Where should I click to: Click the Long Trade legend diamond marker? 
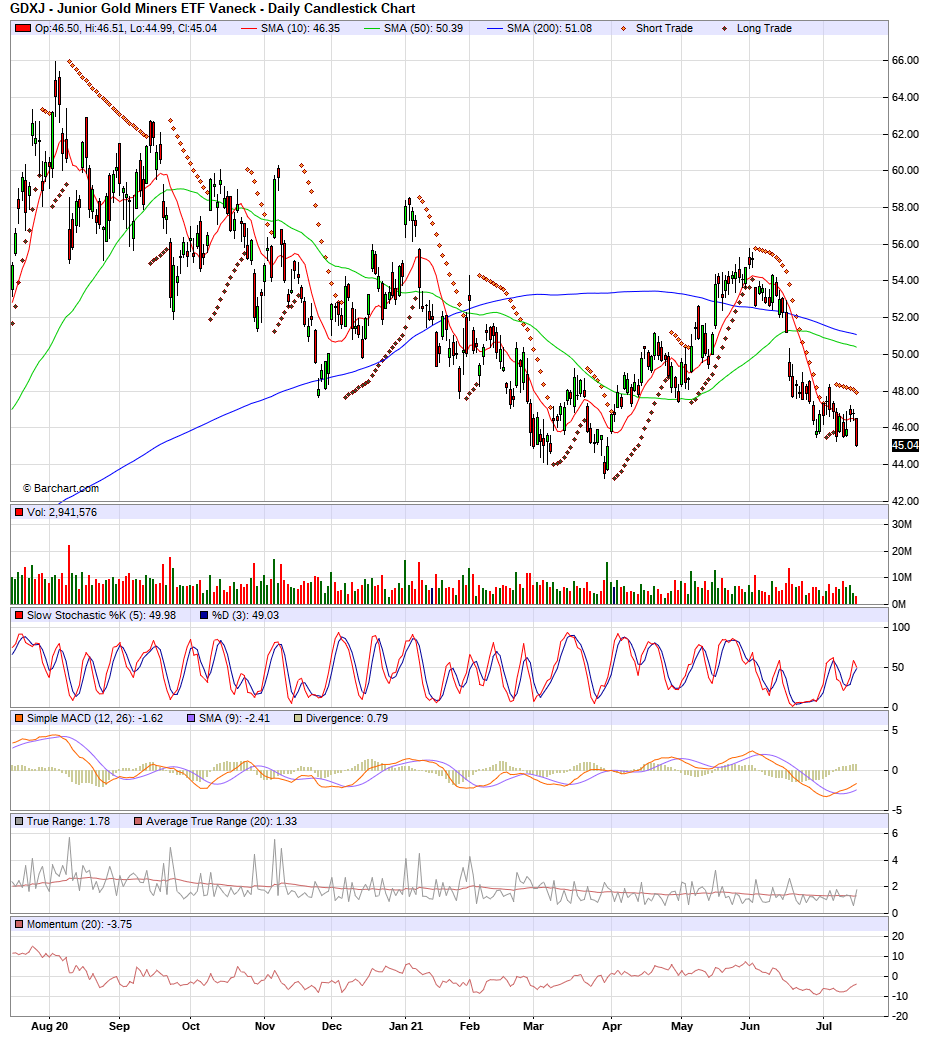tap(724, 28)
